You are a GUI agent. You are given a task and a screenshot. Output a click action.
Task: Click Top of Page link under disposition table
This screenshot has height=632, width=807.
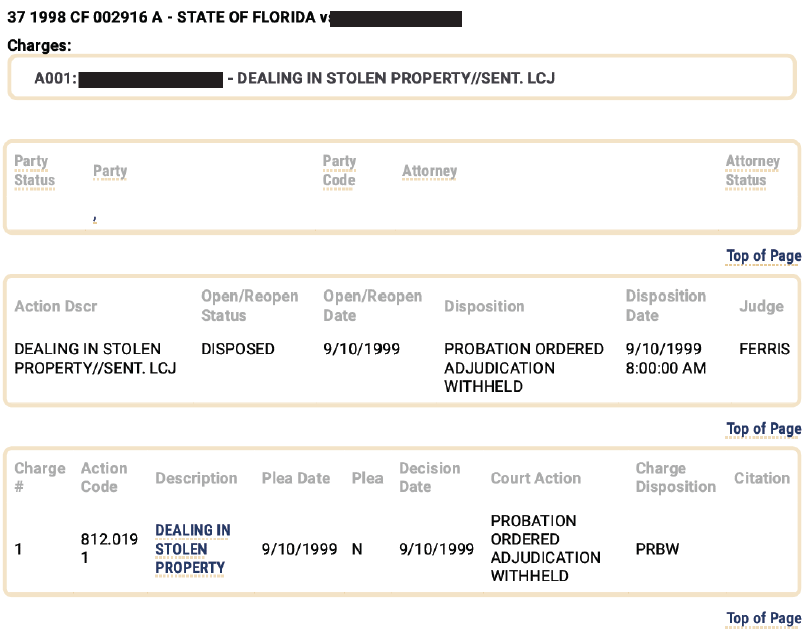(x=763, y=429)
